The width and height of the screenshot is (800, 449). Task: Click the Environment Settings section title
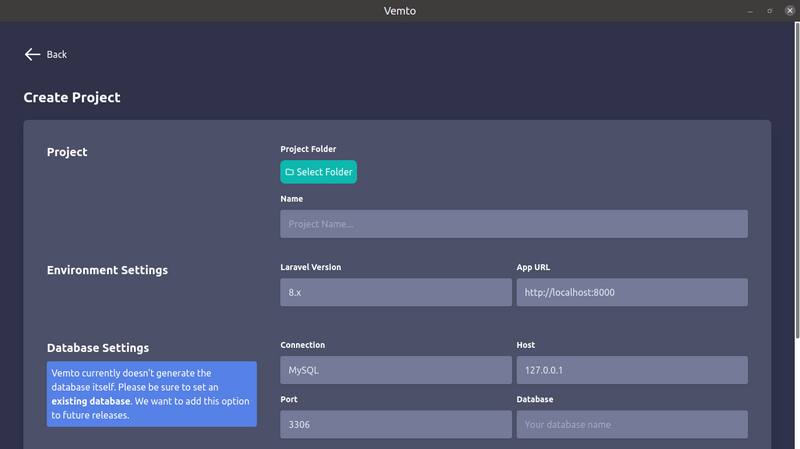(107, 270)
